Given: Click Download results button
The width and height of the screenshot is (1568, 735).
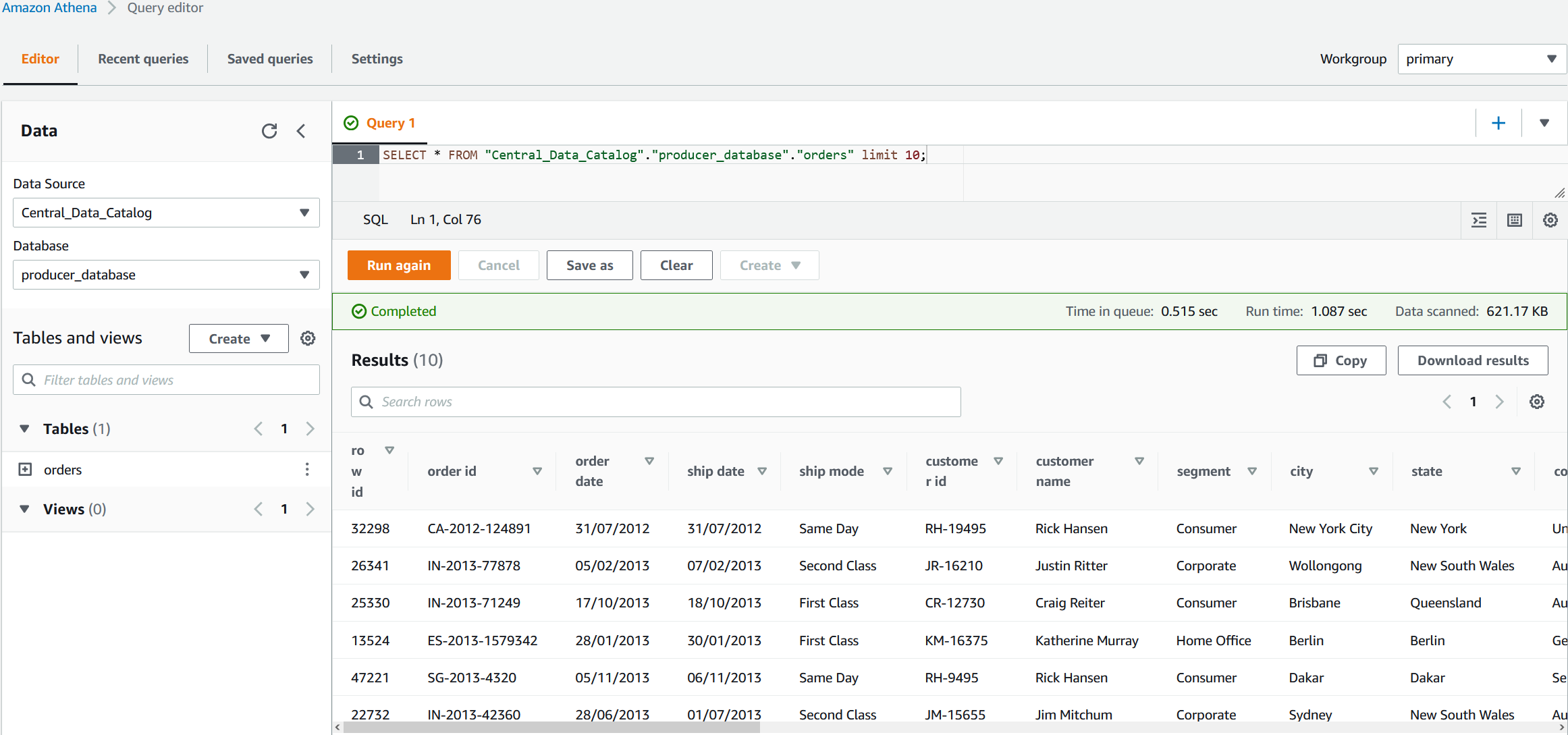Looking at the screenshot, I should pyautogui.click(x=1472, y=360).
